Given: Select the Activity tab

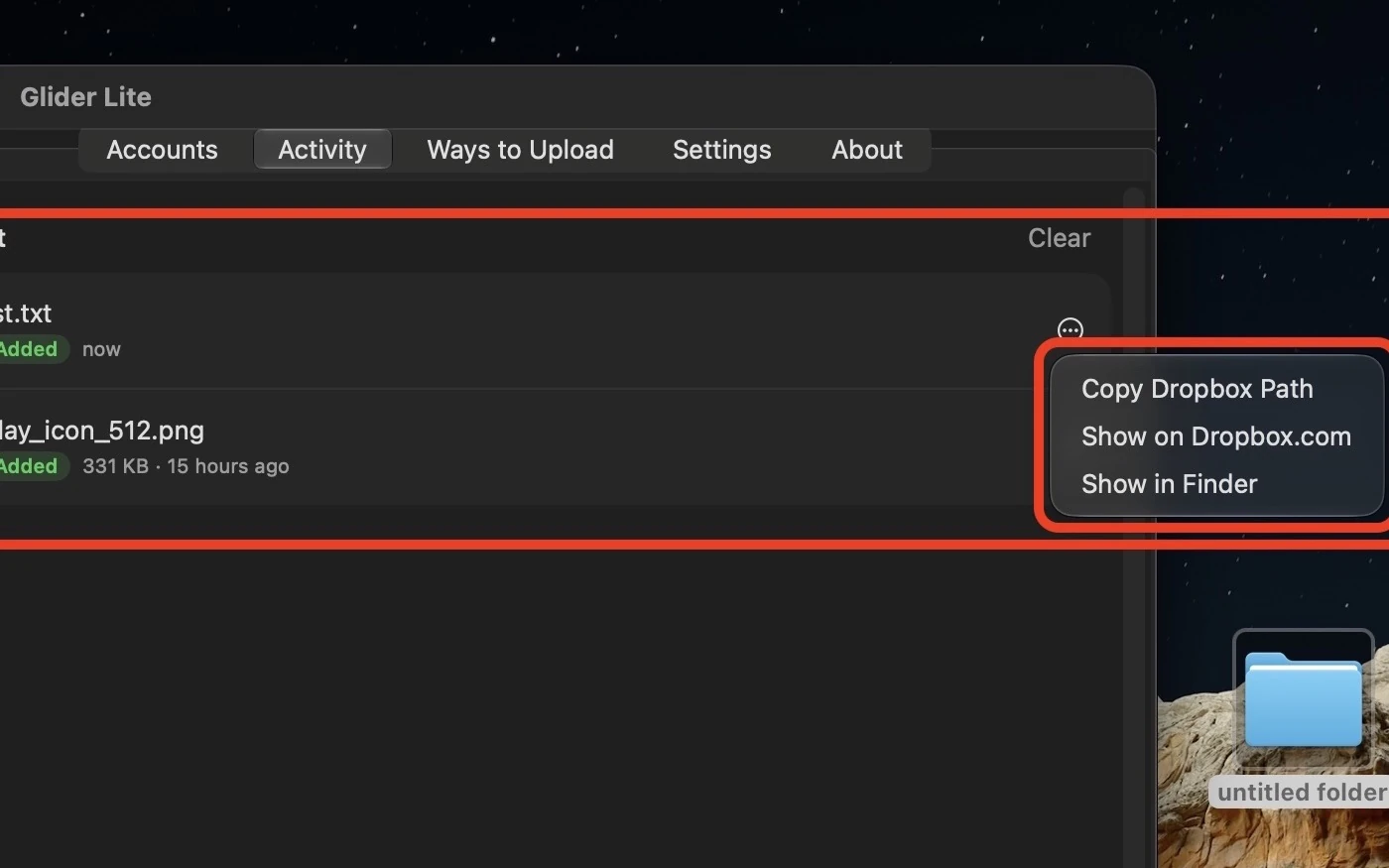Looking at the screenshot, I should [322, 150].
